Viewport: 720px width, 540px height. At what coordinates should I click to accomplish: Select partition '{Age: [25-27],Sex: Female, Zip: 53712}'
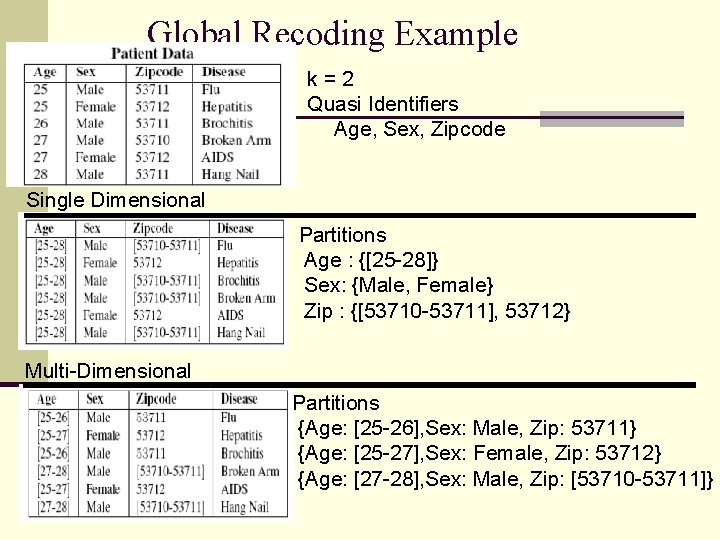click(479, 454)
